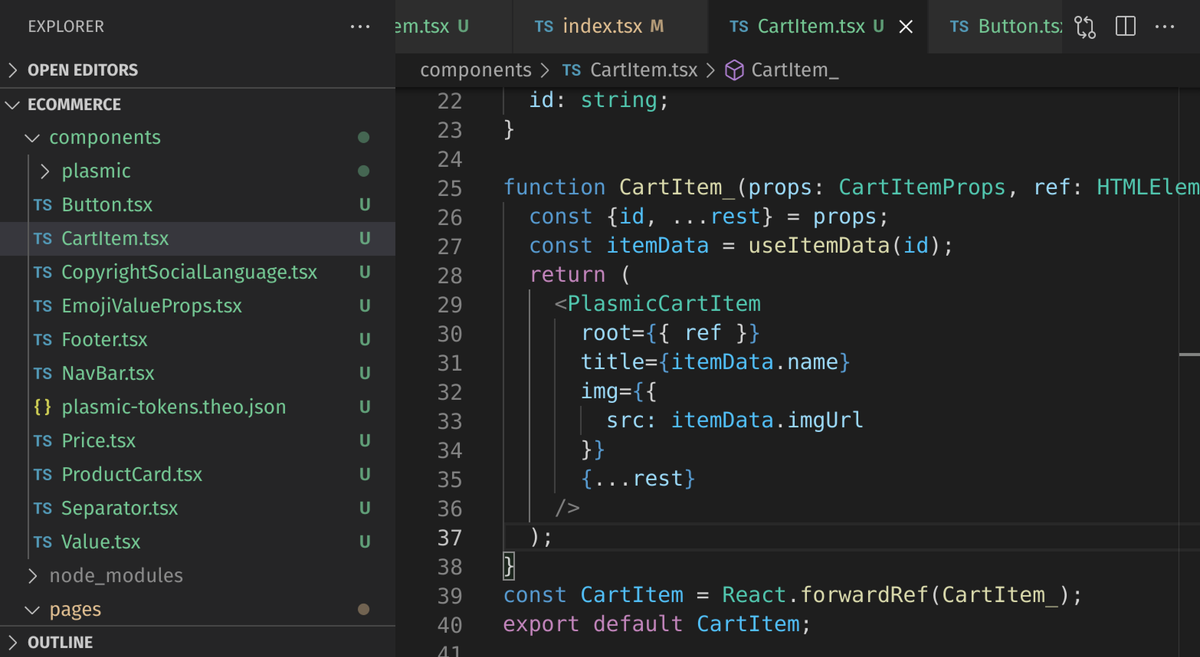Click JSON icon of plasmic-tokens.theo.json
Image resolution: width=1200 pixels, height=657 pixels.
tap(43, 407)
